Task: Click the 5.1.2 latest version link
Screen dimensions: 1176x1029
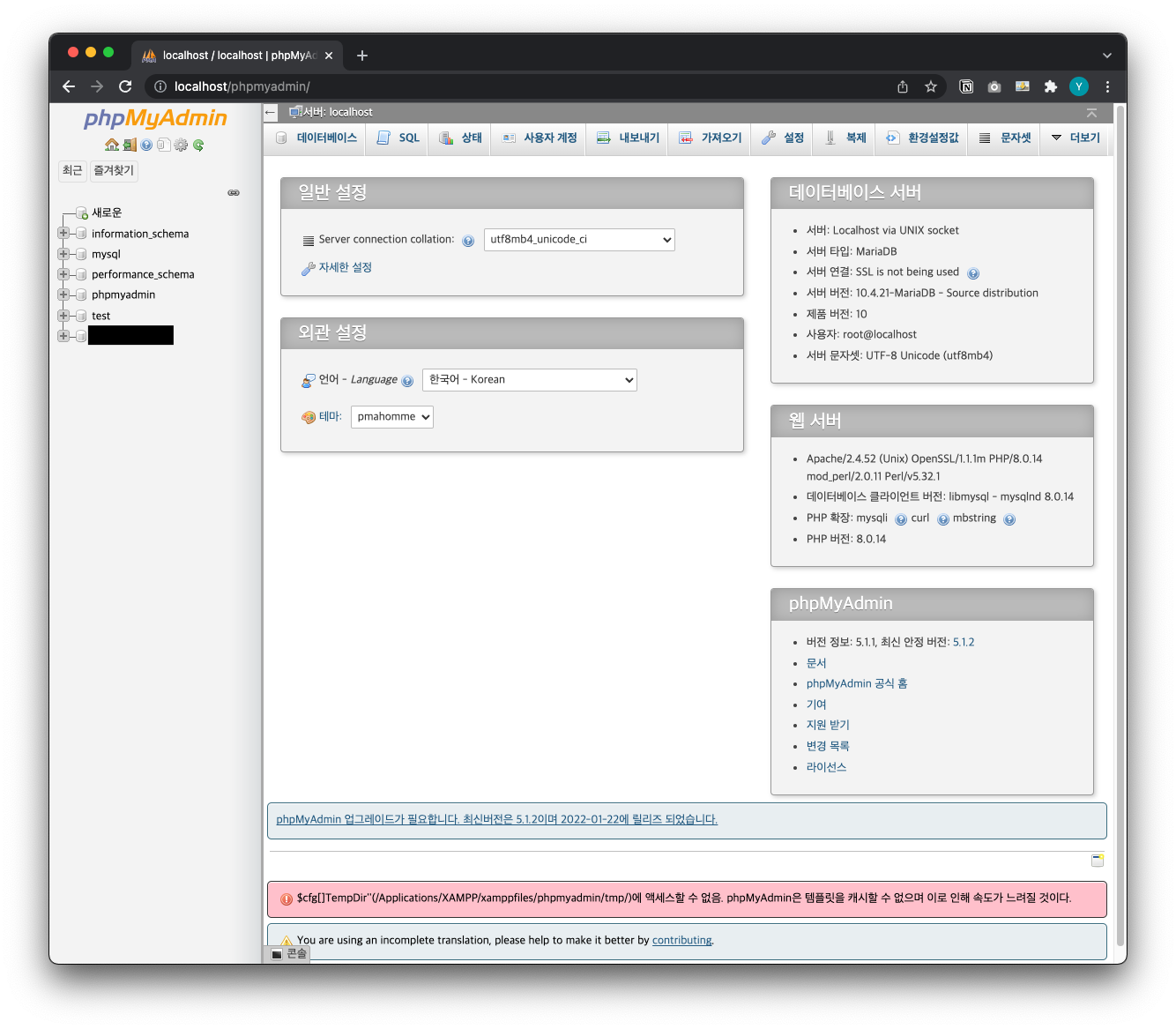Action: [x=964, y=643]
